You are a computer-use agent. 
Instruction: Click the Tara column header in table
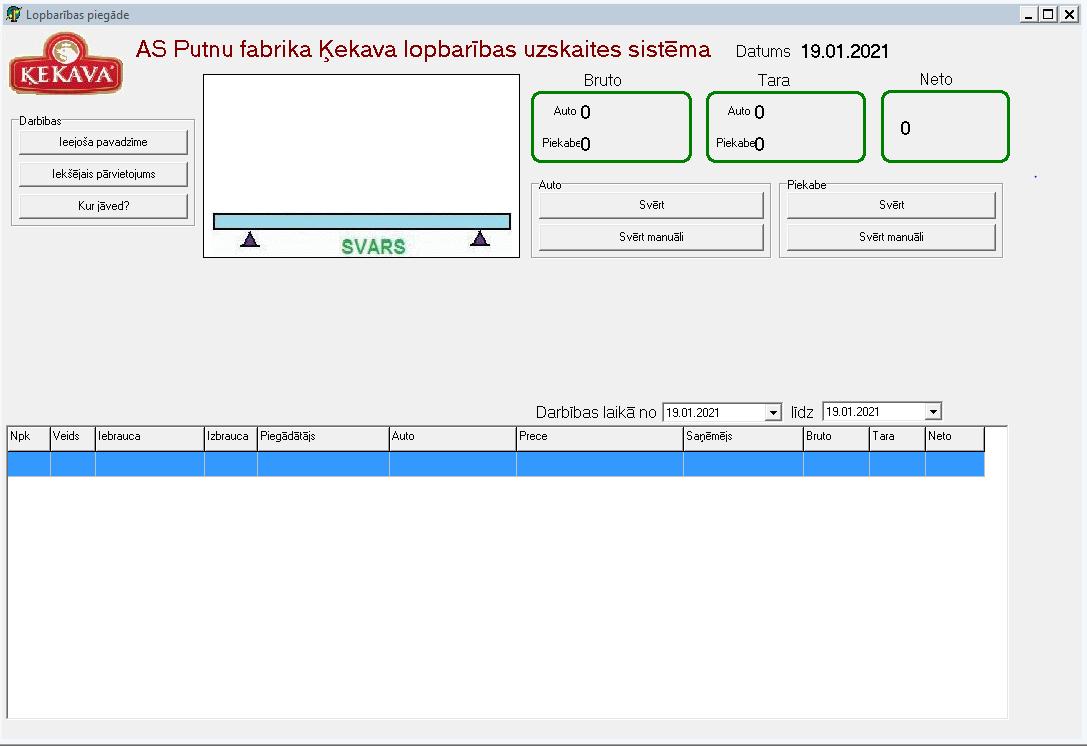[898, 437]
